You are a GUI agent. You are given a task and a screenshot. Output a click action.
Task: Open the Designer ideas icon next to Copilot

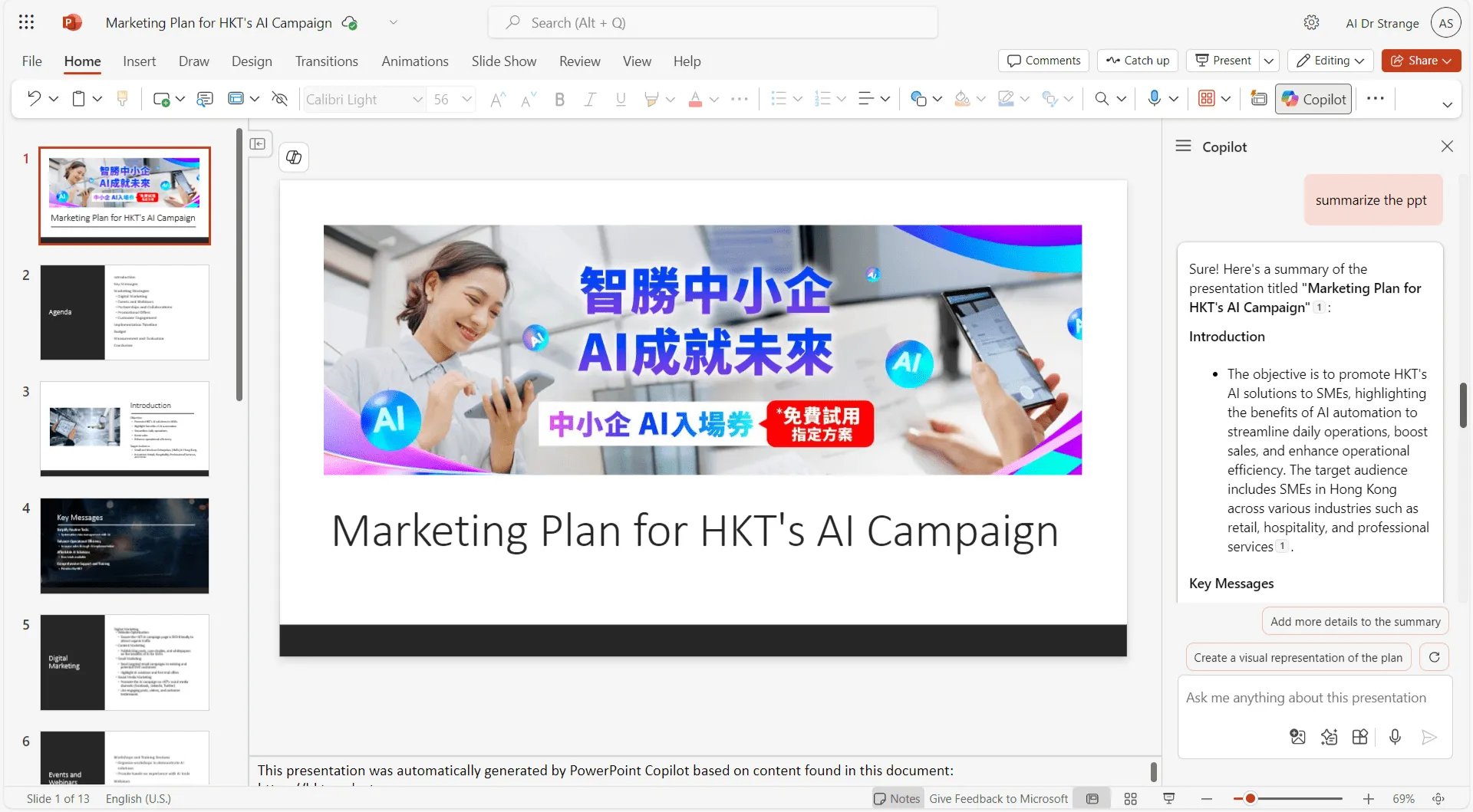pyautogui.click(x=1259, y=98)
